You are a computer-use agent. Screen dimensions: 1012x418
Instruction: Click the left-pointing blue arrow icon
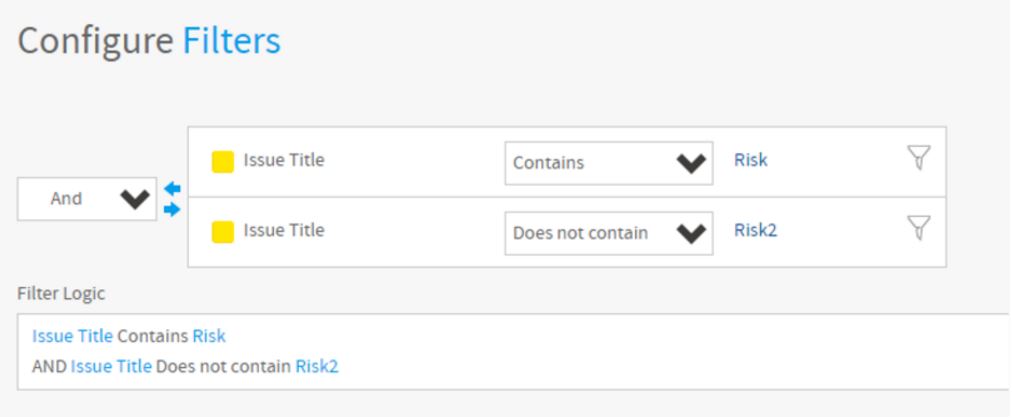(x=172, y=188)
